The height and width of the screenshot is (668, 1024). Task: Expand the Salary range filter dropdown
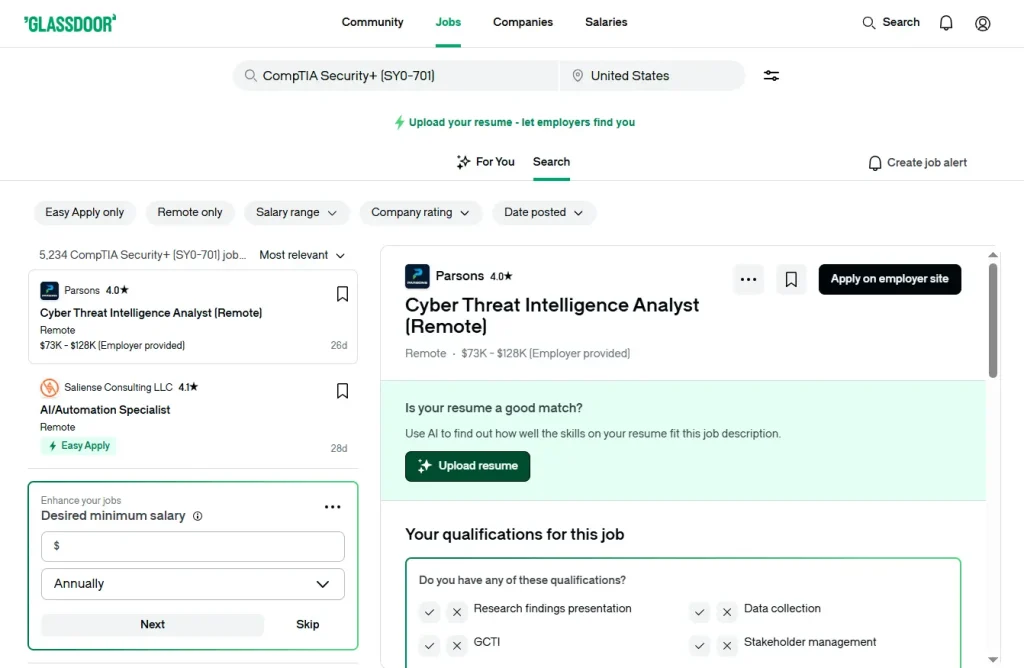(296, 213)
